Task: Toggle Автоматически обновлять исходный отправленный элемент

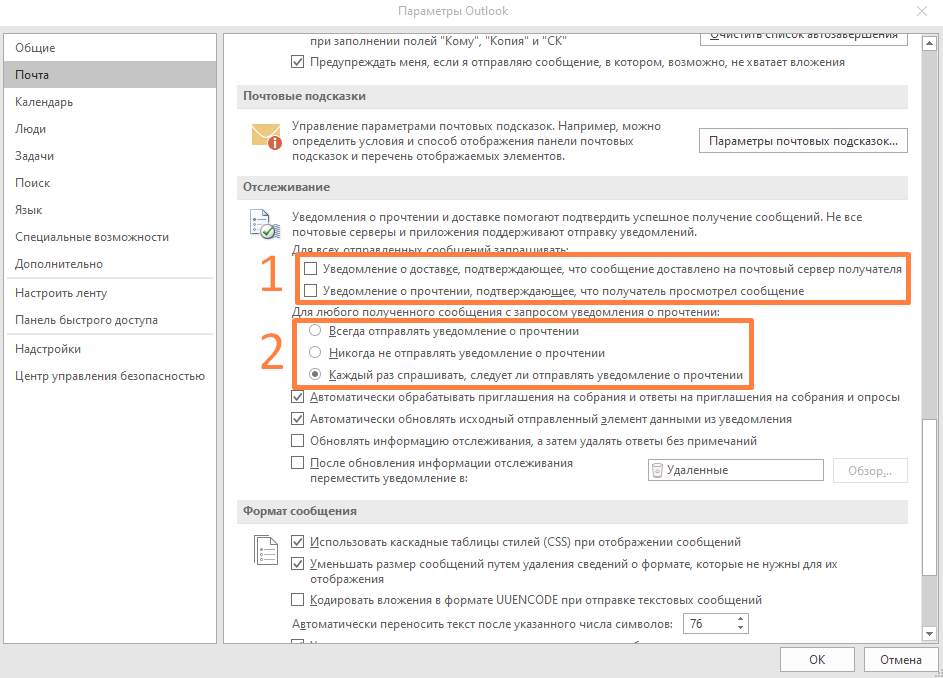Action: pos(298,419)
